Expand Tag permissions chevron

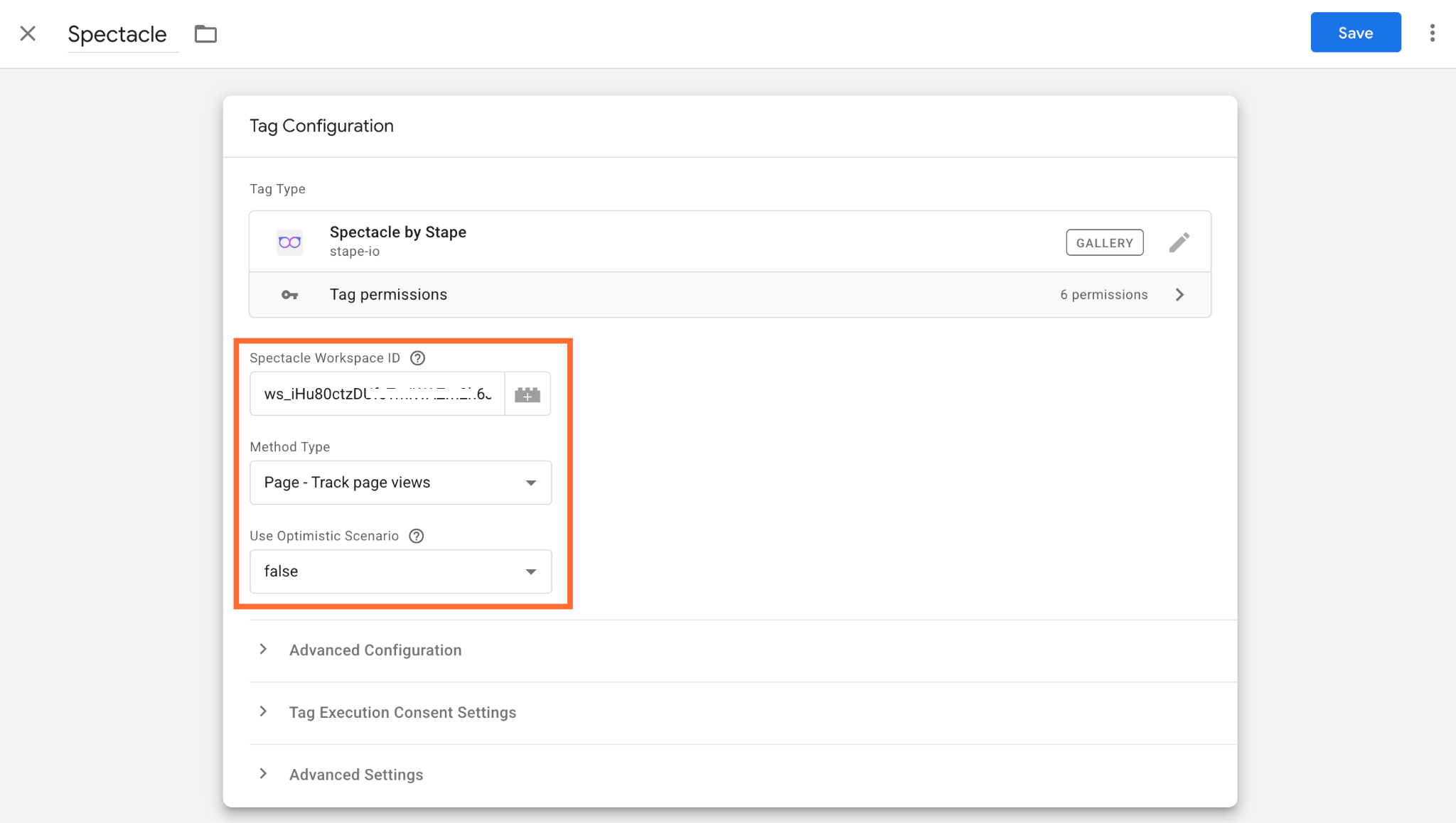click(x=1179, y=295)
